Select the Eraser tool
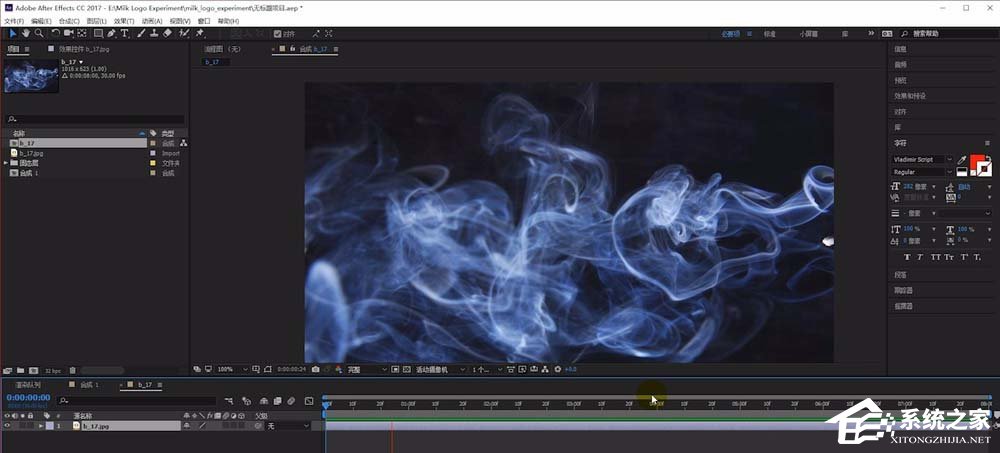1000x453 pixels. 167,33
